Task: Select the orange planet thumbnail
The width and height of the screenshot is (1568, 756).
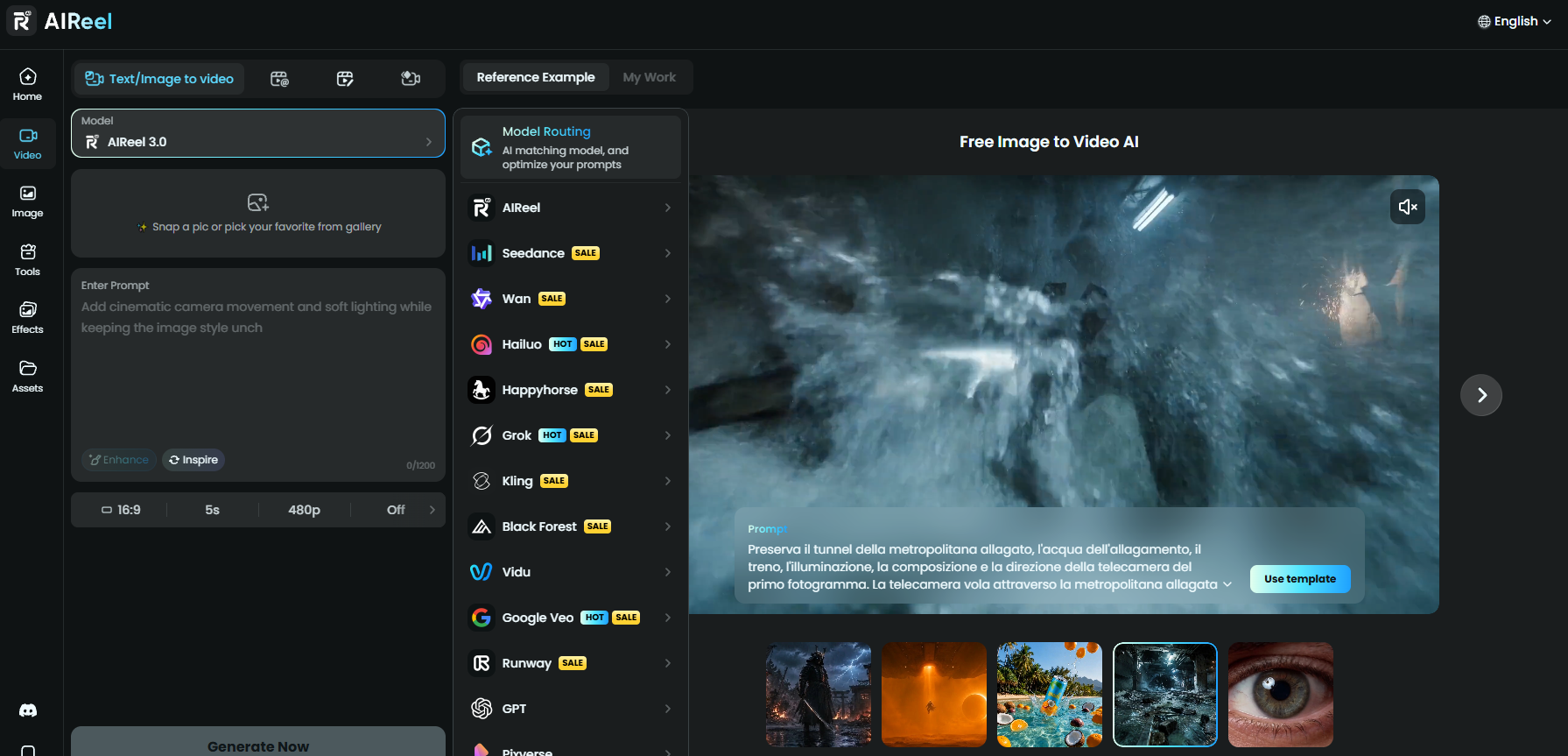Action: coord(934,695)
